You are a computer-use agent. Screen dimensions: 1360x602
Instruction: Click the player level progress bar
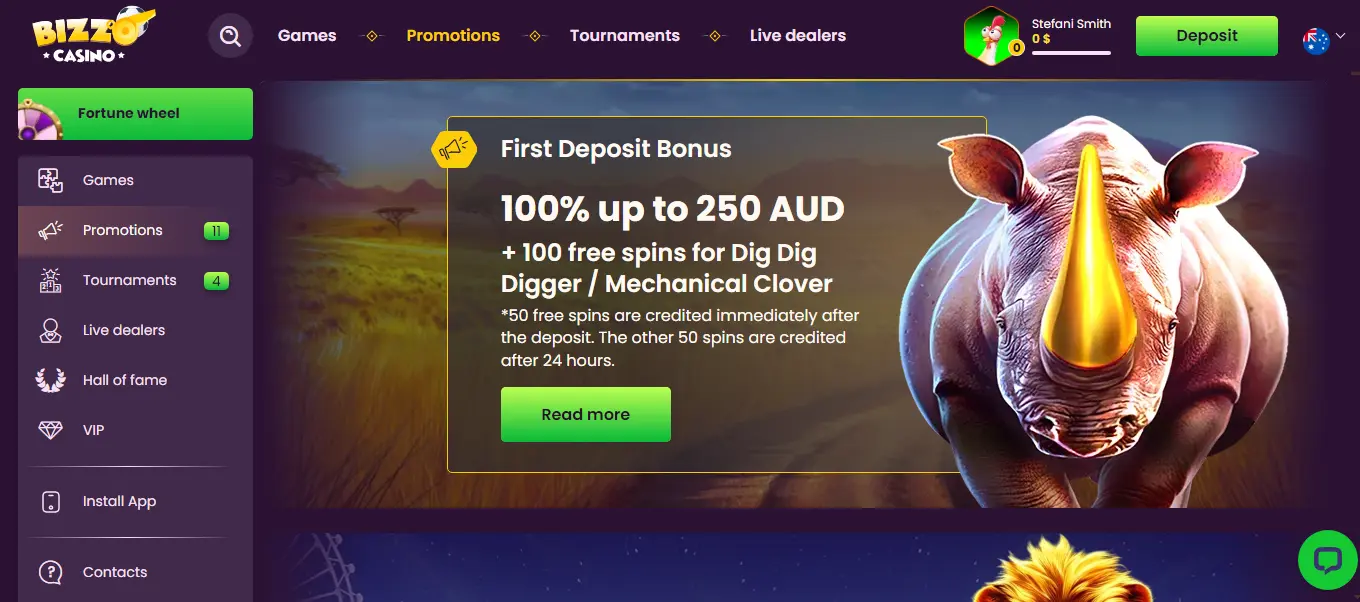[x=1071, y=53]
